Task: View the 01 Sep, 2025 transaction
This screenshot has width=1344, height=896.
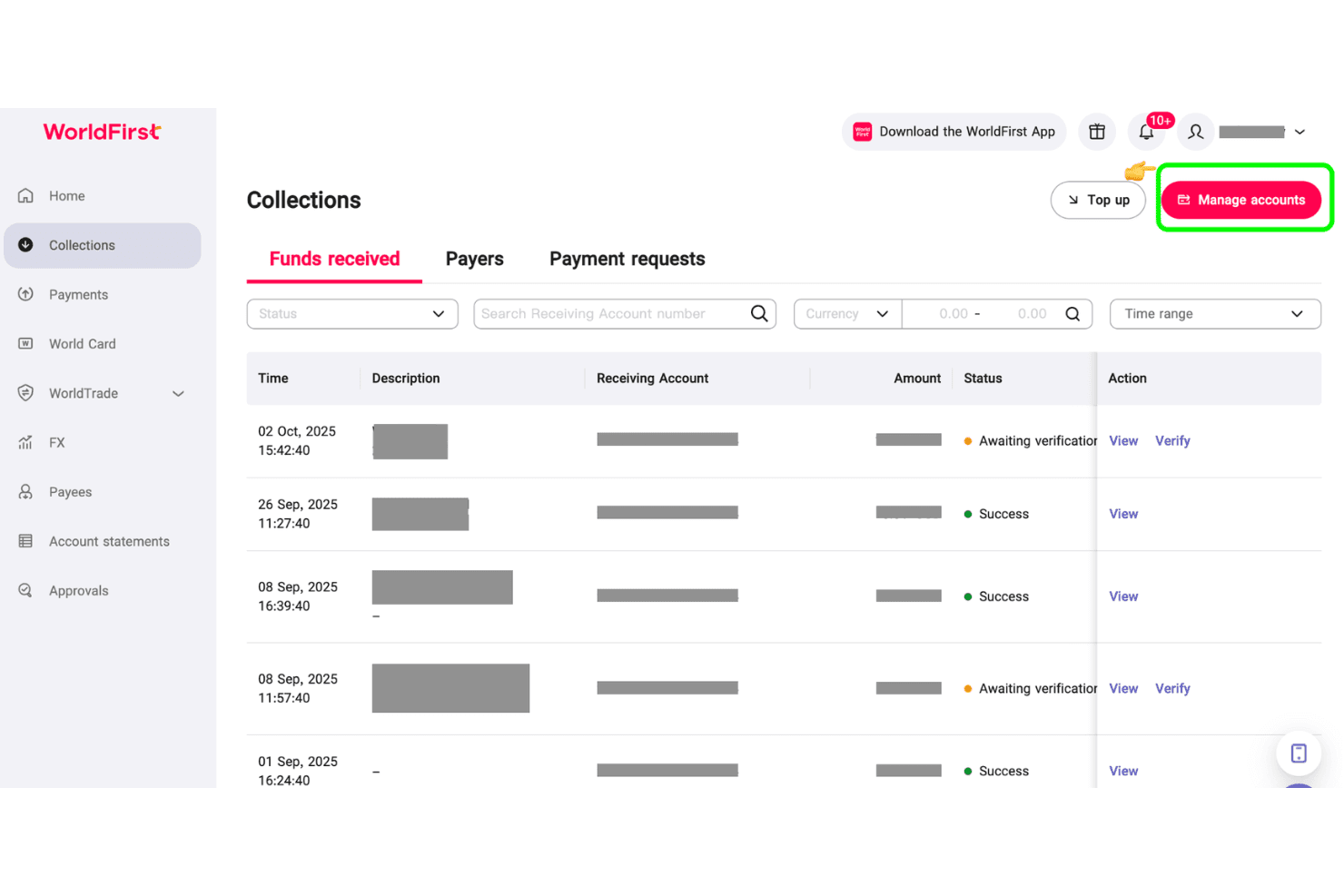Action: [1123, 771]
